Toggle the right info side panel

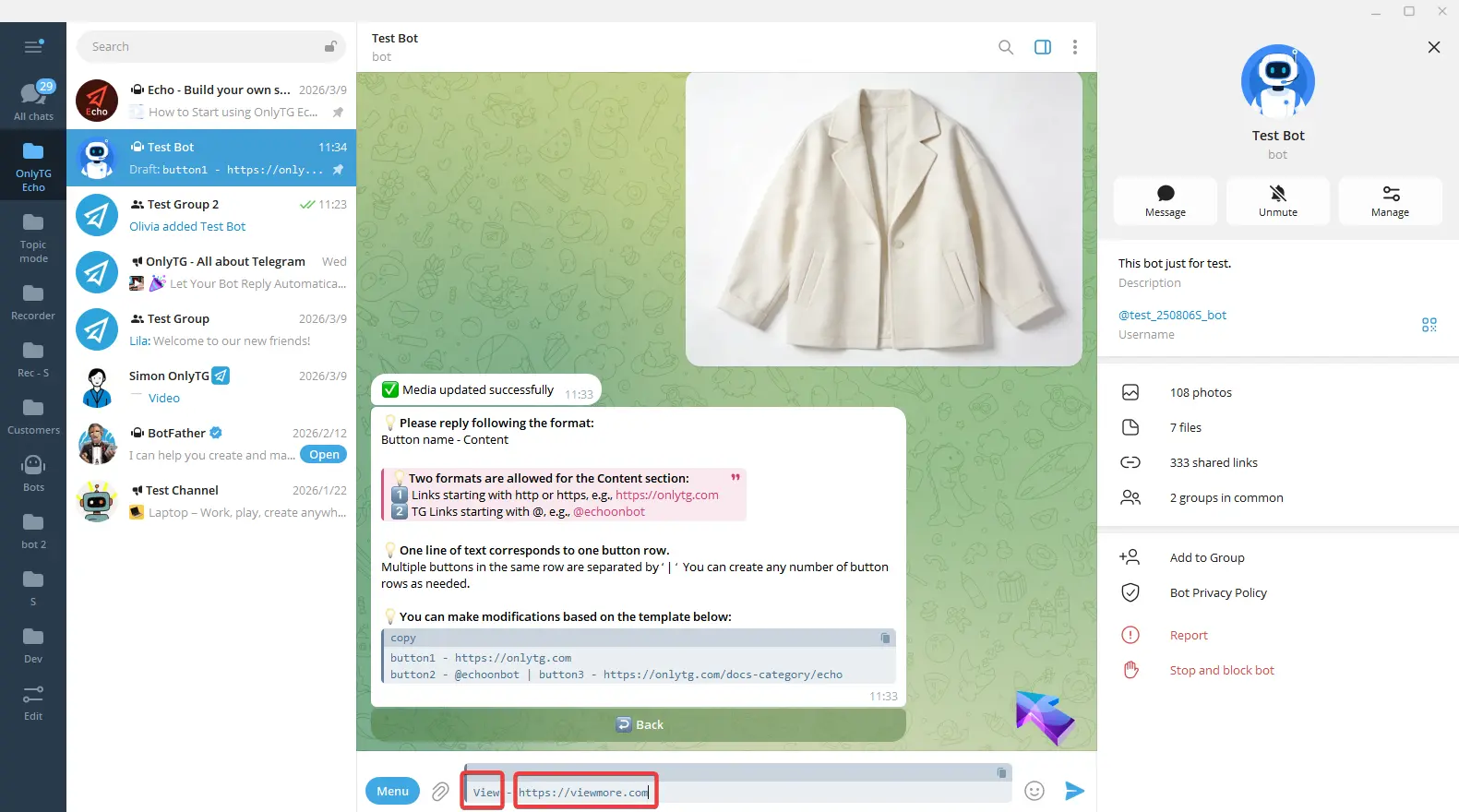tap(1042, 47)
